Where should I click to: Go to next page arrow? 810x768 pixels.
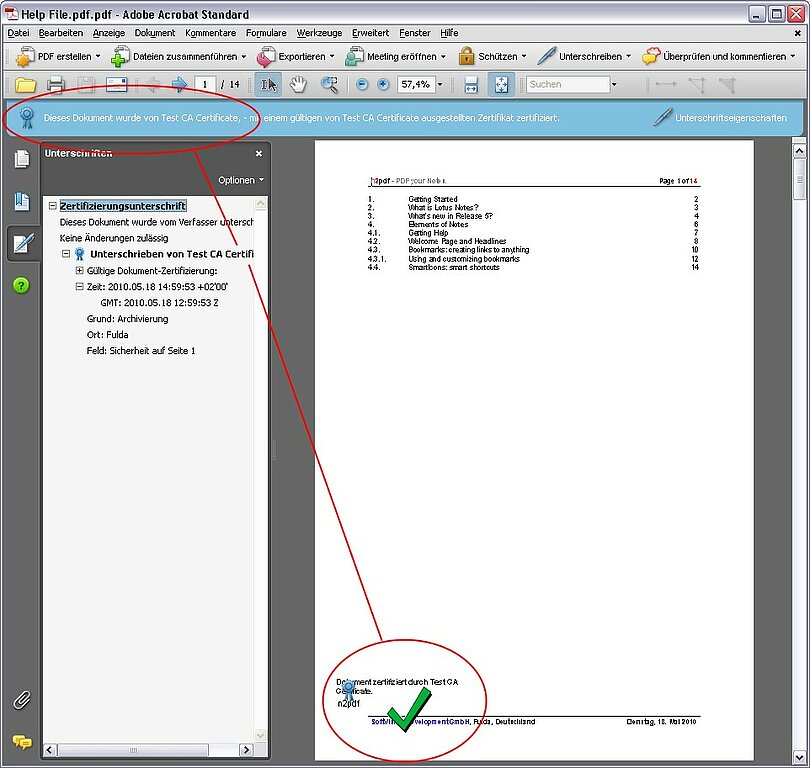[x=179, y=85]
